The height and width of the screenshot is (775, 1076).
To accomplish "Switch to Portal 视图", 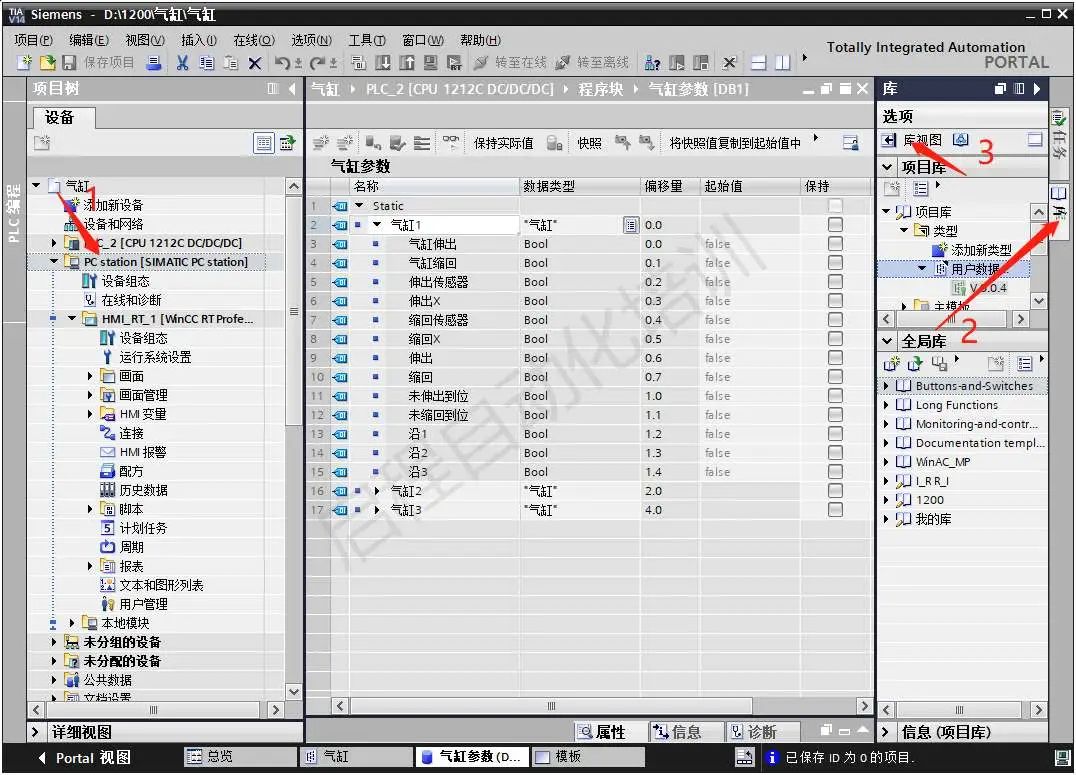I will (x=84, y=758).
